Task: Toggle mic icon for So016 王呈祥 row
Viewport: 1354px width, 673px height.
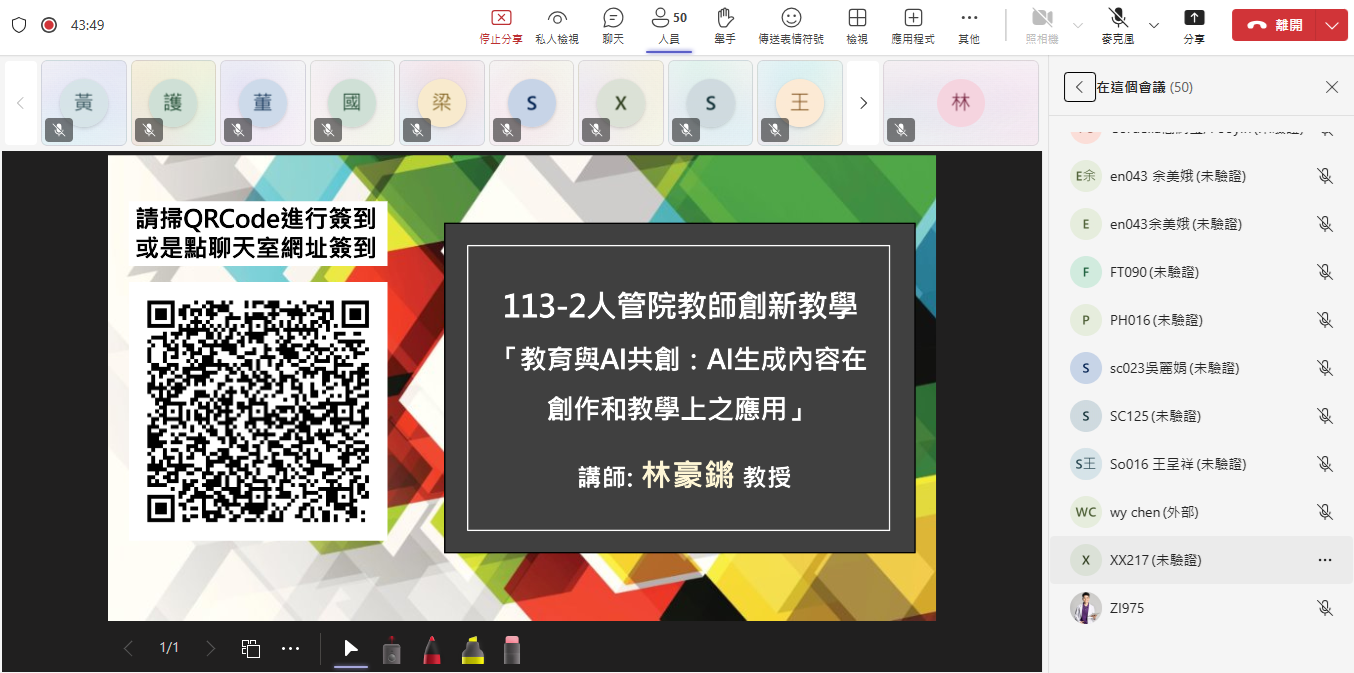Action: (1325, 464)
